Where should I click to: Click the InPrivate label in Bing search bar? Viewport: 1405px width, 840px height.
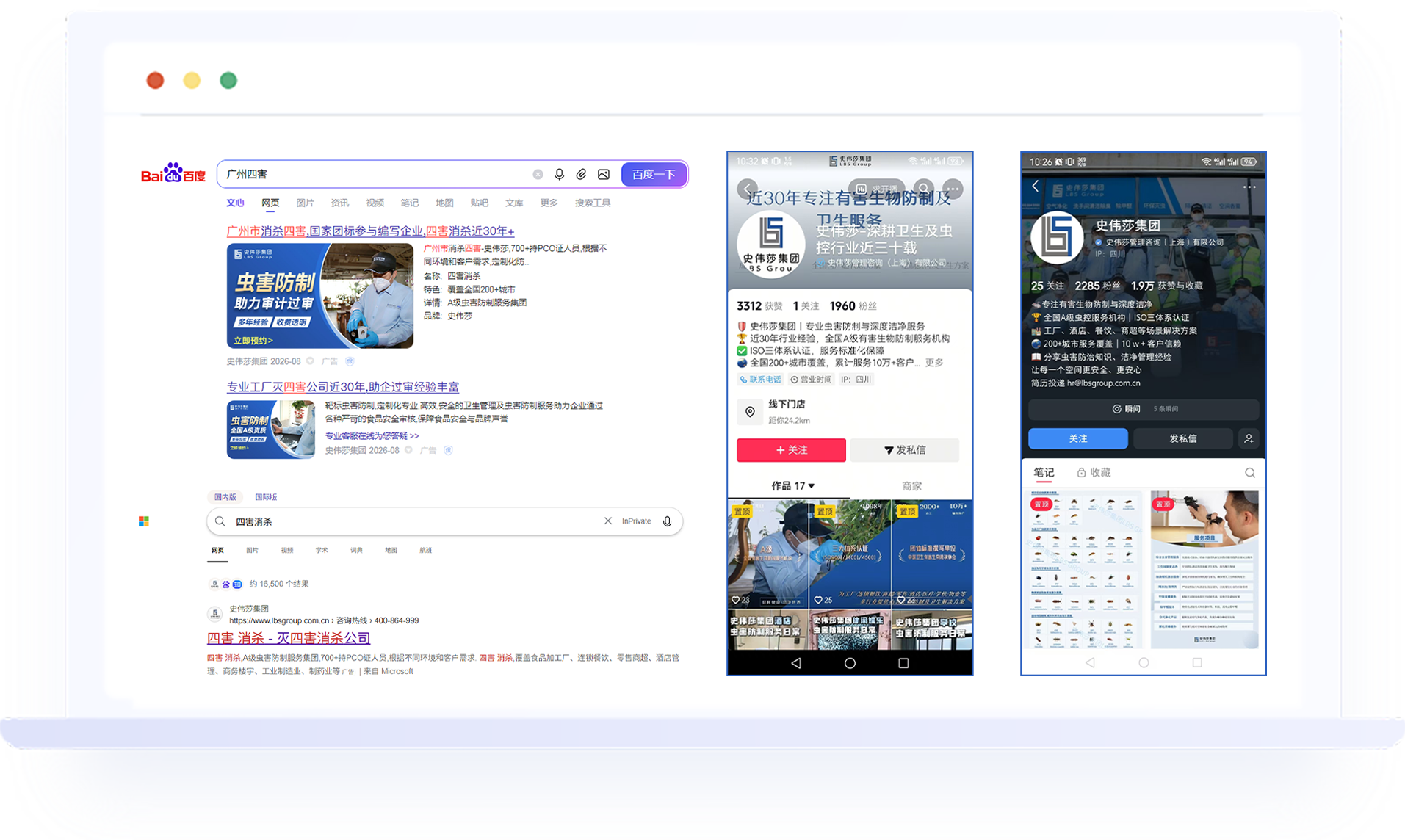[x=636, y=521]
